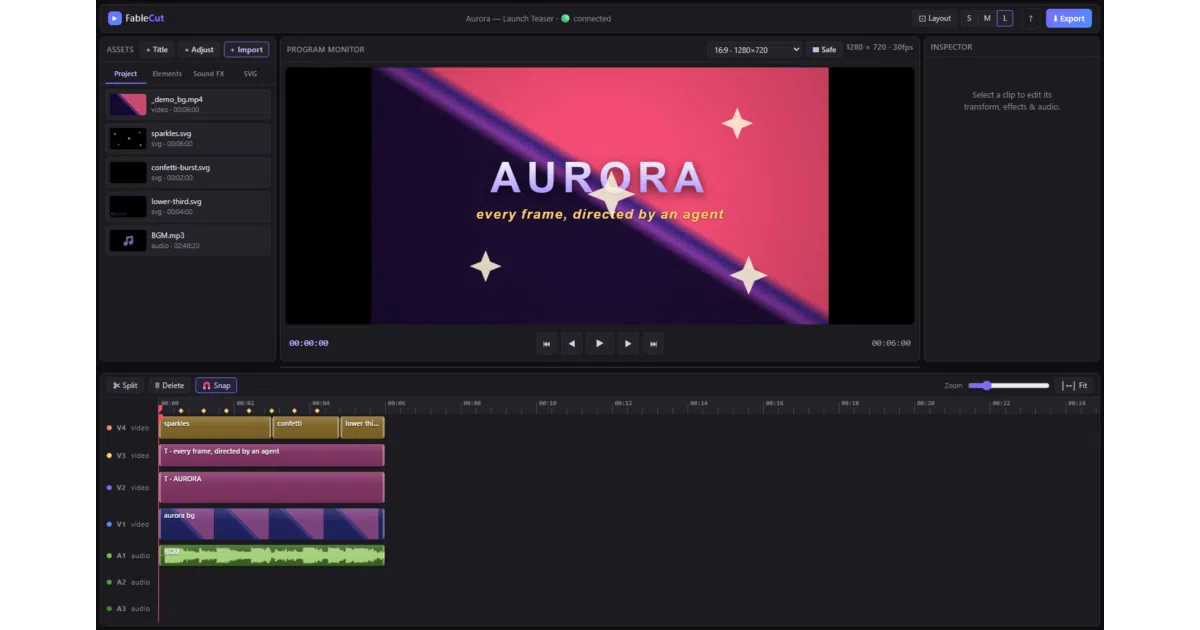Open the Import menu in Assets
Image resolution: width=1200 pixels, height=630 pixels.
pos(246,49)
